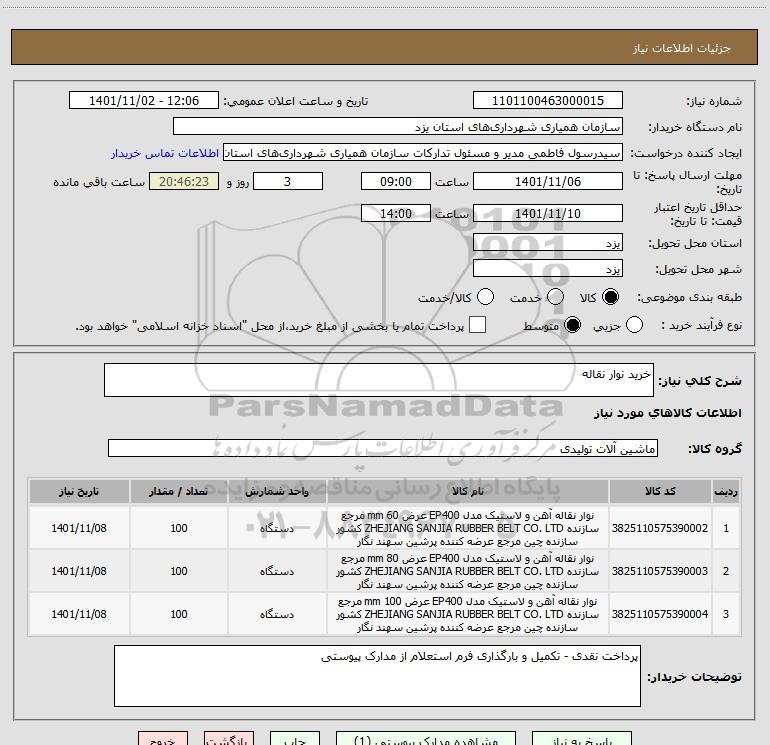The width and height of the screenshot is (770, 745).
Task: Click the need date in row 1
Action: [79, 528]
